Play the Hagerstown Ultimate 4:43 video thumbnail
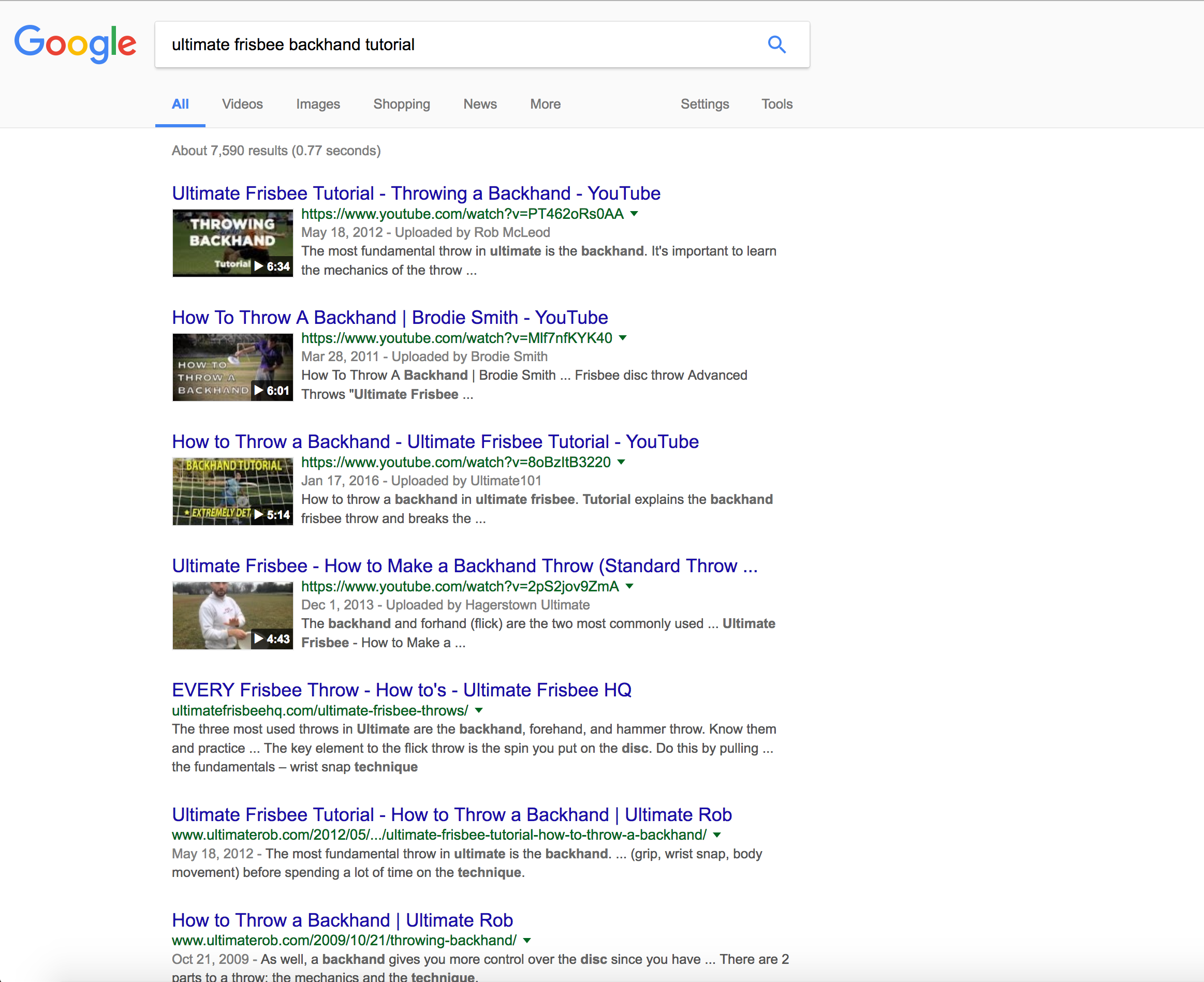This screenshot has width=1204, height=982. pyautogui.click(x=232, y=616)
